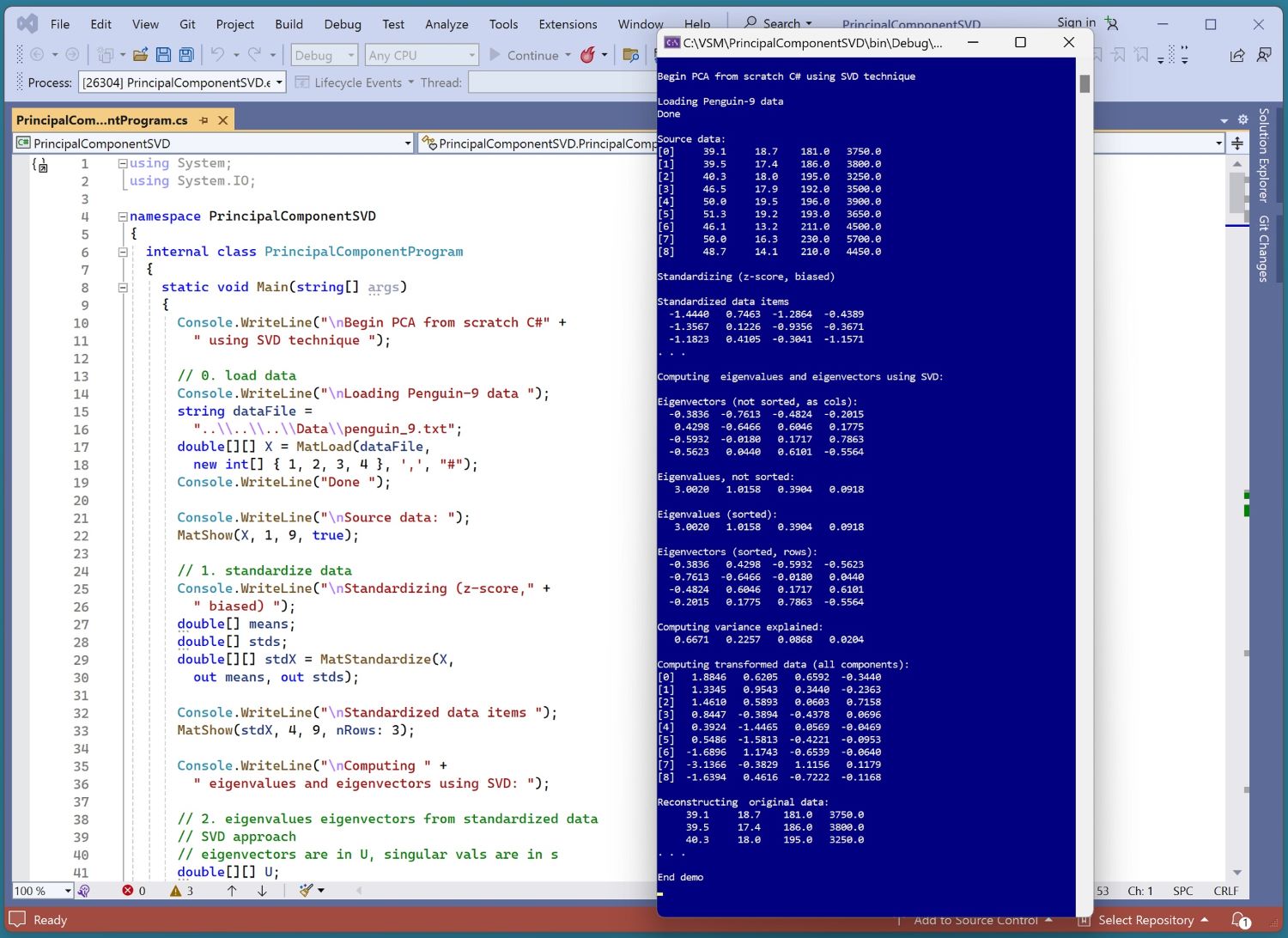This screenshot has width=1288, height=938.
Task: Open the Process dropdown list
Action: [279, 82]
